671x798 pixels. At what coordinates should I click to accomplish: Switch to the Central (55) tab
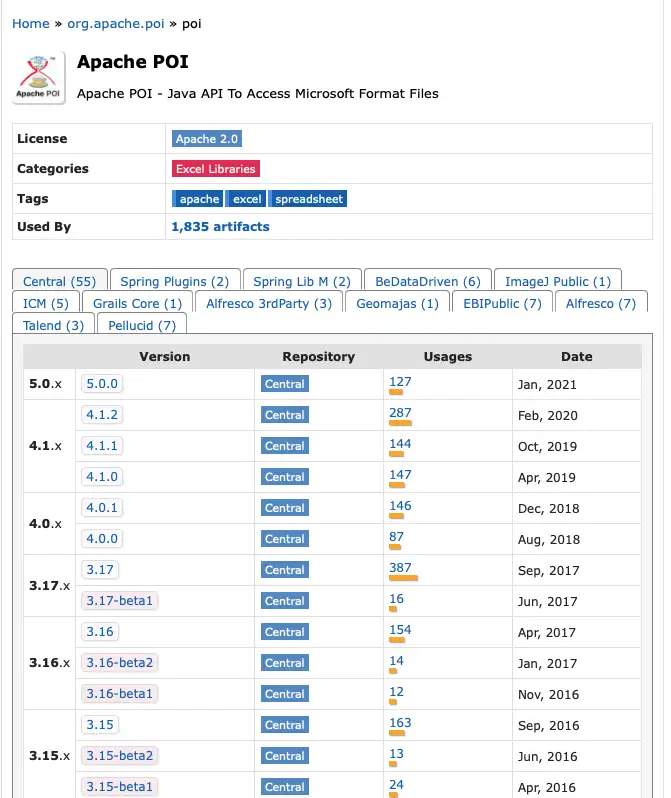(60, 281)
